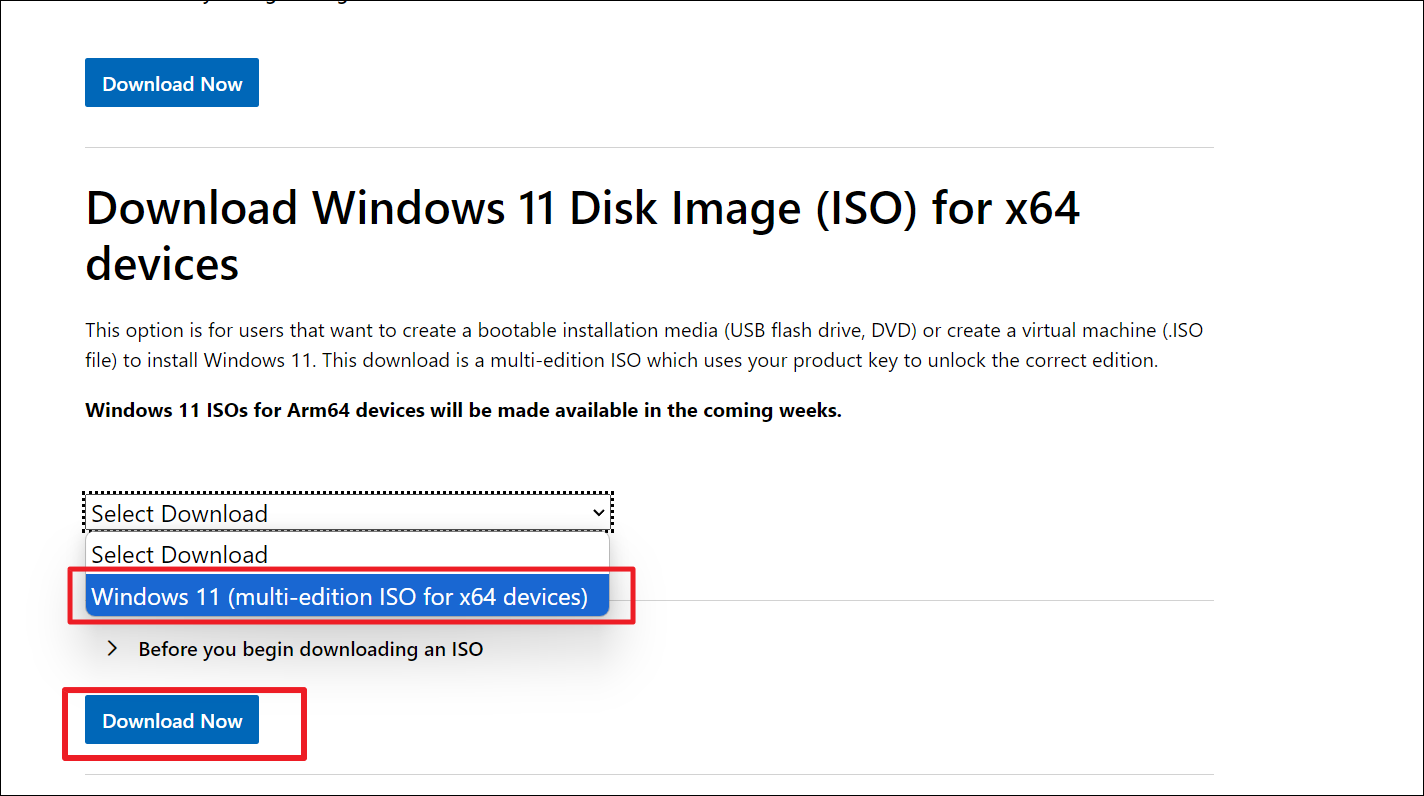Pick the blank Select Download list option
The height and width of the screenshot is (796, 1424).
pyautogui.click(x=180, y=555)
